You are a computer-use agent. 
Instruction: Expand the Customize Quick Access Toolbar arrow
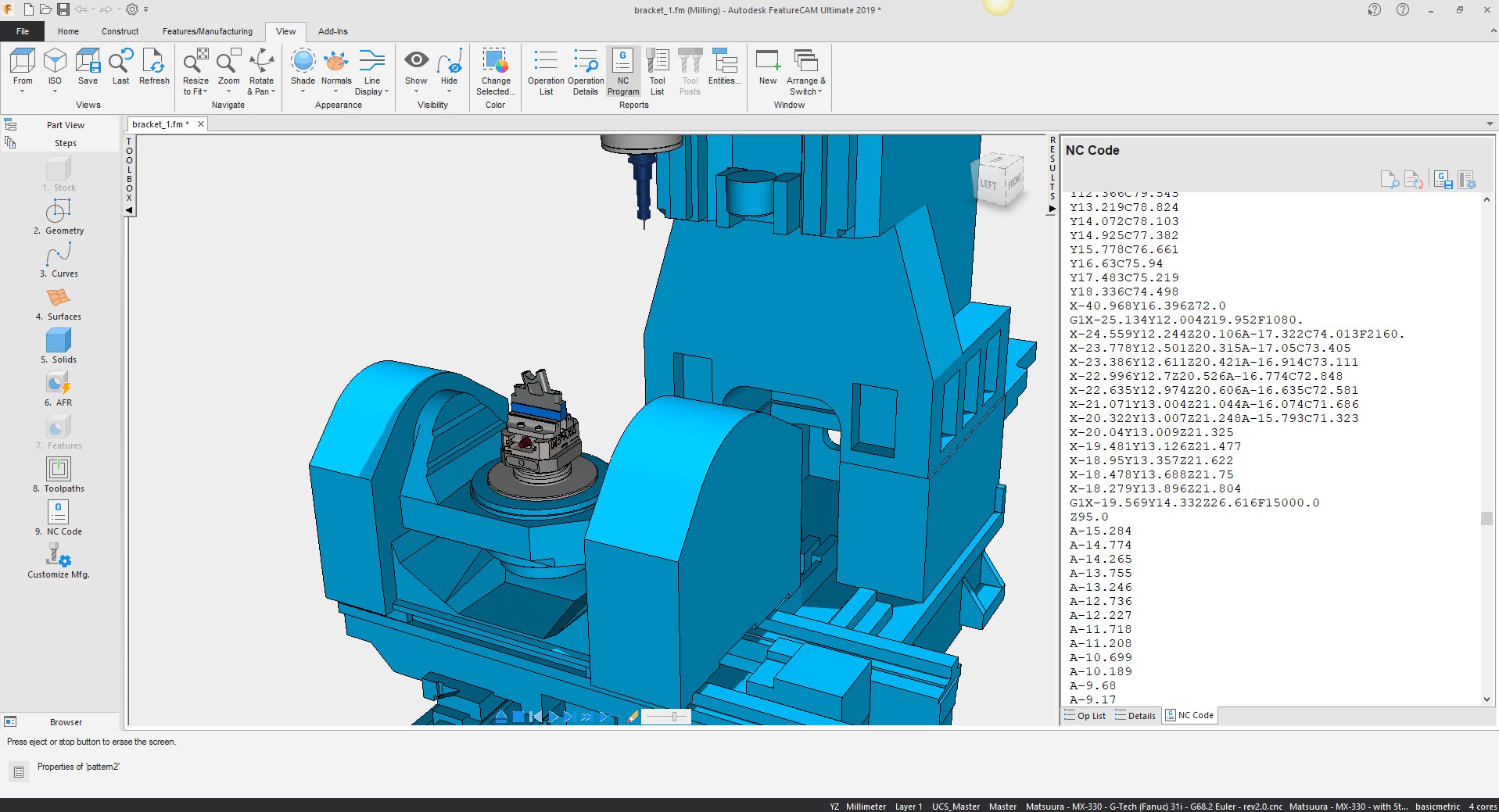point(145,10)
